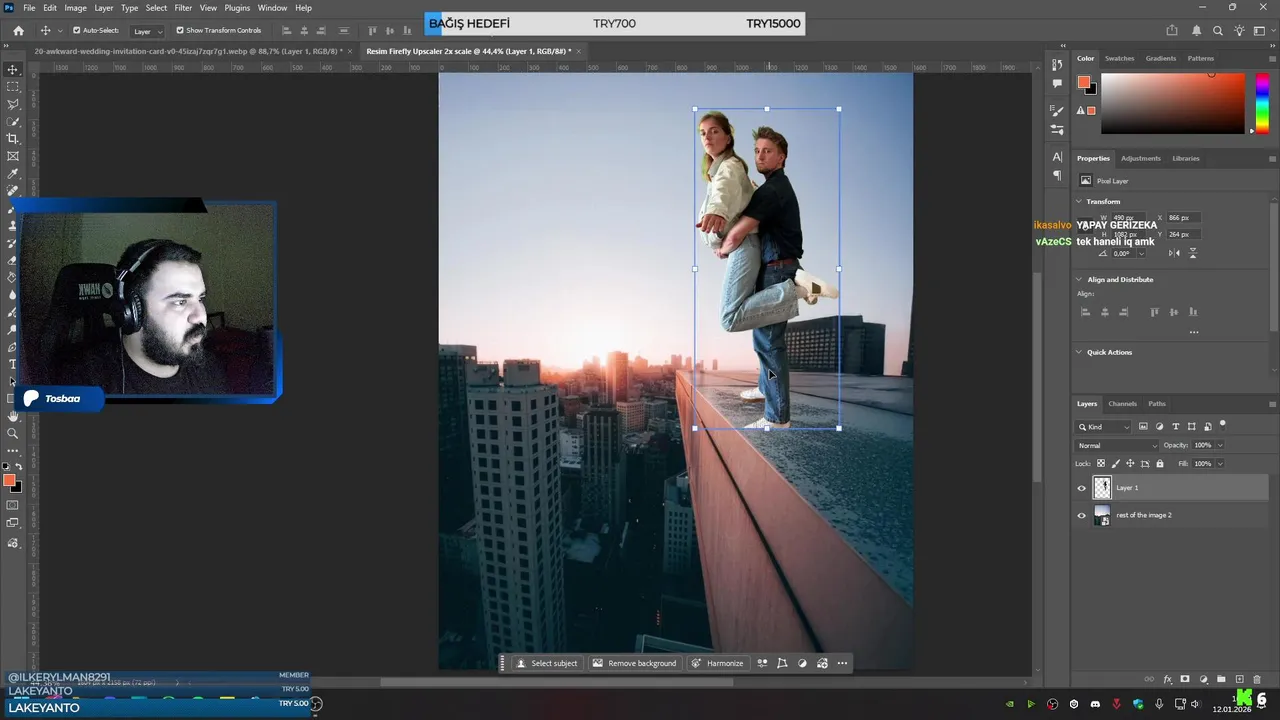This screenshot has height=720, width=1280.
Task: Collapse the Align and Distribute section
Action: (x=1079, y=280)
